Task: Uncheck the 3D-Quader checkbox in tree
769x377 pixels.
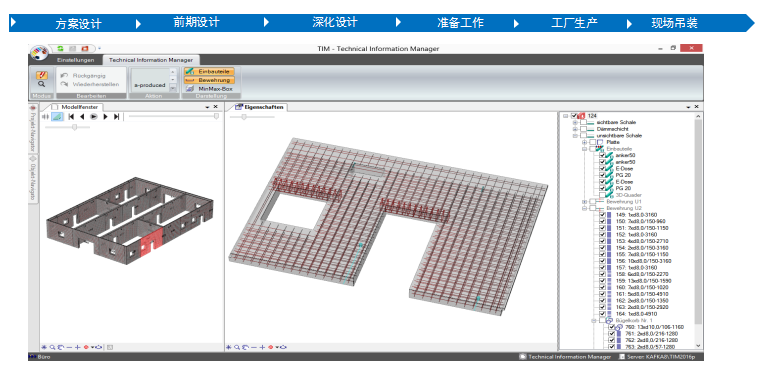Action: tap(602, 195)
